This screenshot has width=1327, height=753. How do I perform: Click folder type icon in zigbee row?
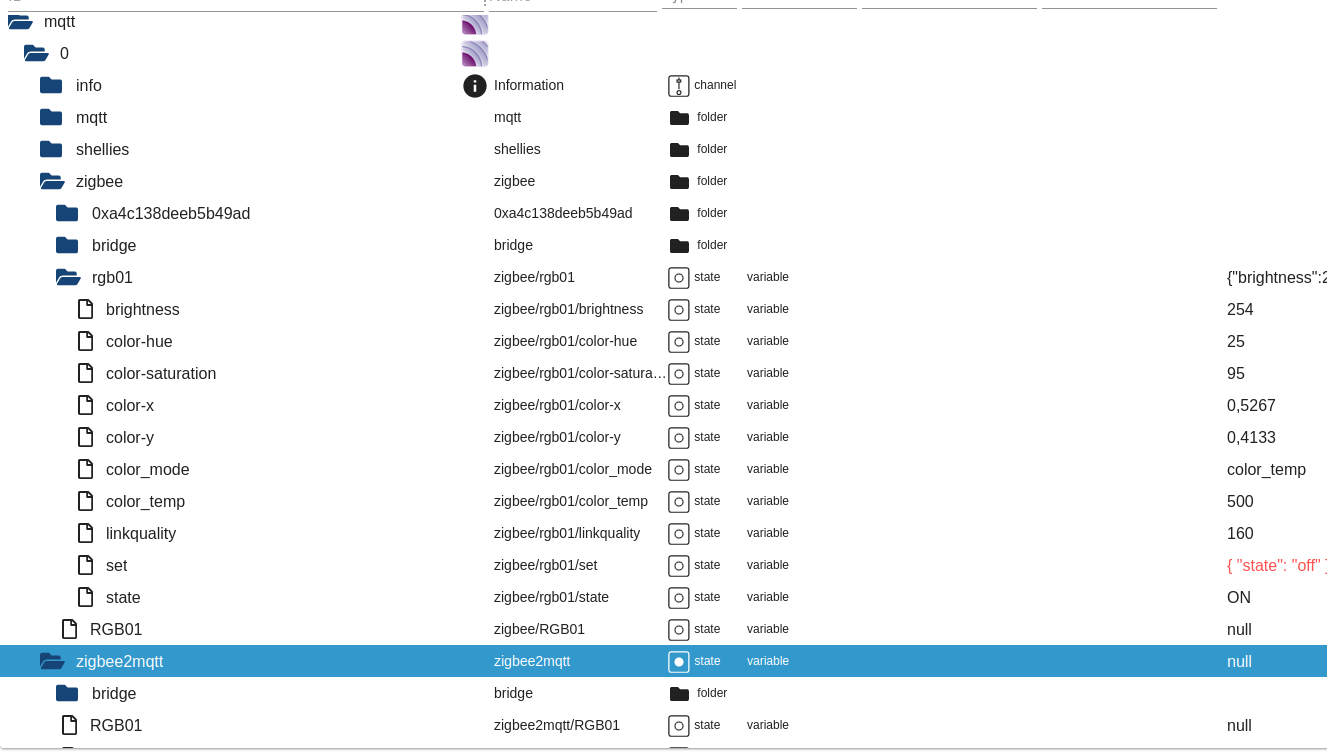pos(679,181)
